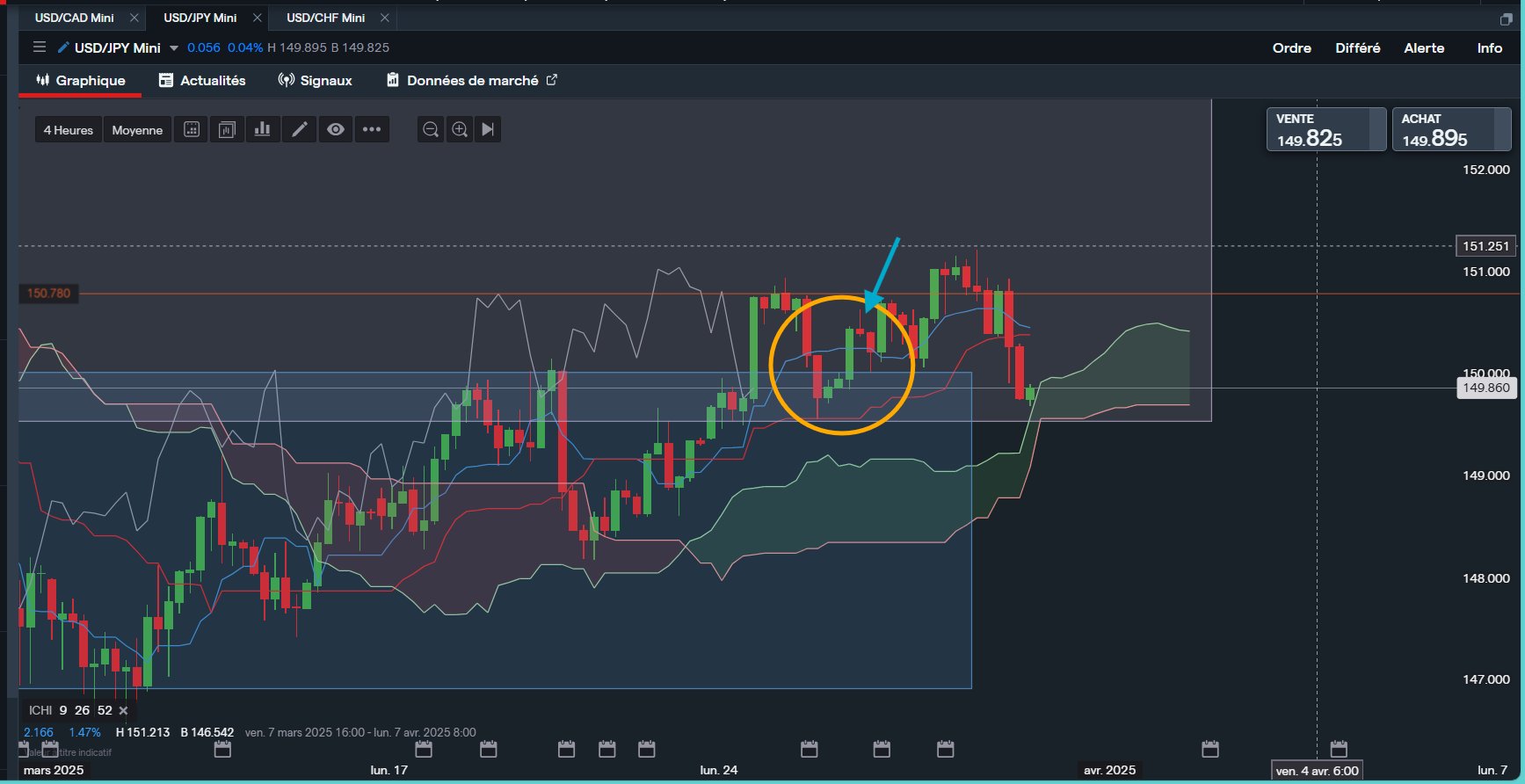Zoom in the chart with magnifier plus

click(459, 130)
